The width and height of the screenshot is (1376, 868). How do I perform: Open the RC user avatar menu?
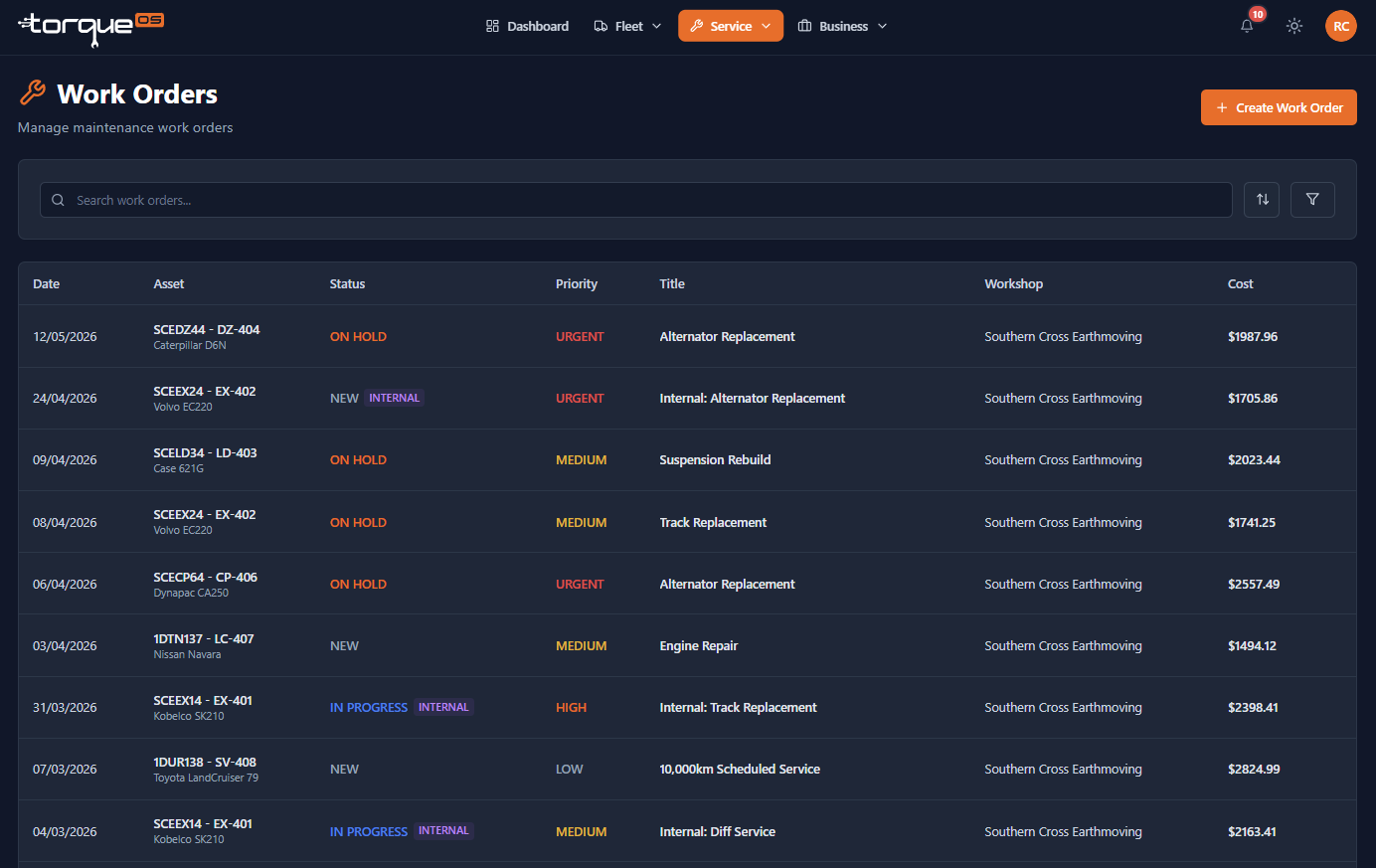click(x=1341, y=26)
